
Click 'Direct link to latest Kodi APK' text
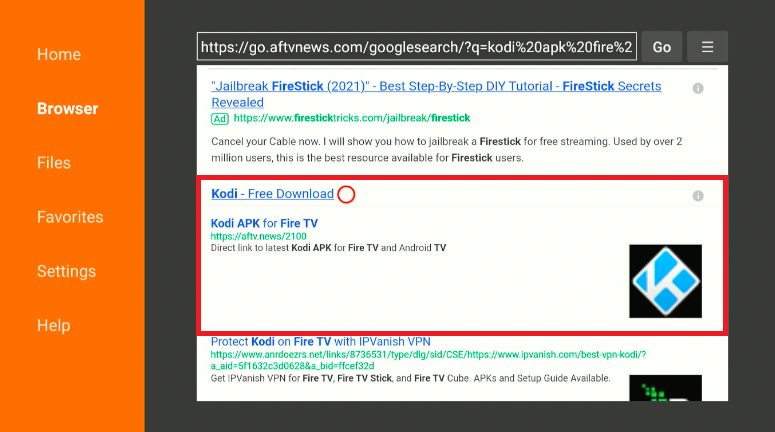(328, 248)
